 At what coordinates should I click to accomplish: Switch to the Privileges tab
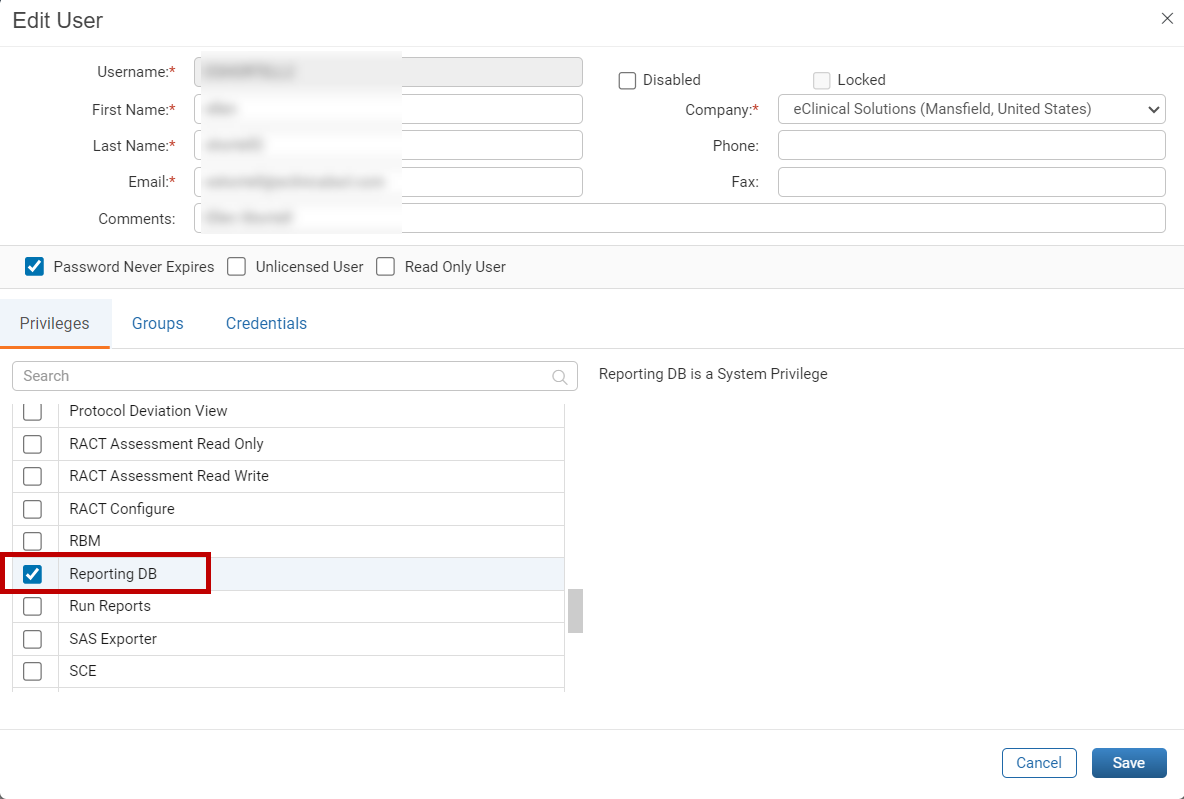click(54, 323)
